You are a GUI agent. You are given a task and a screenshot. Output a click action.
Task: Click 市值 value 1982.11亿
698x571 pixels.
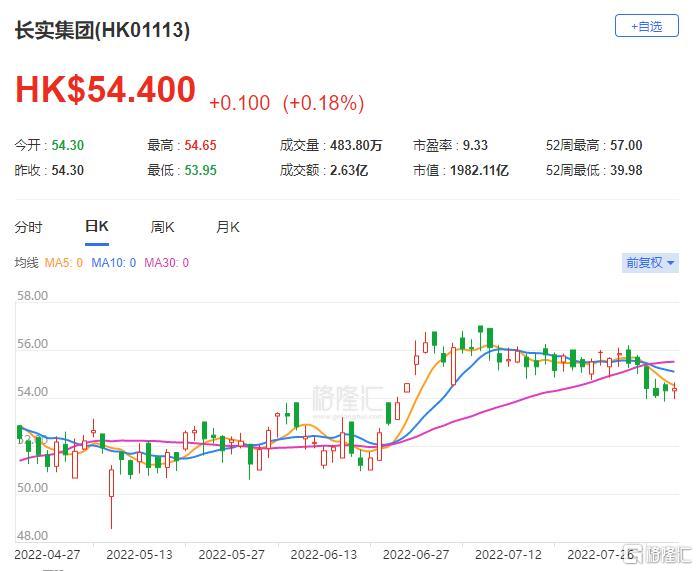(479, 170)
